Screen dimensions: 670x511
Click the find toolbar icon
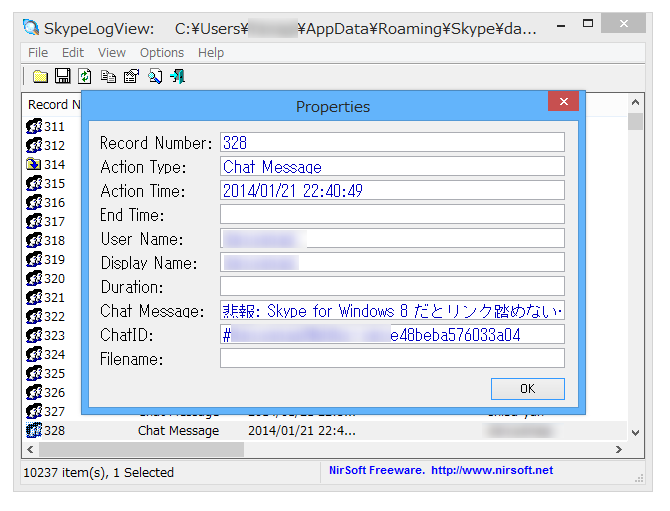click(x=155, y=76)
